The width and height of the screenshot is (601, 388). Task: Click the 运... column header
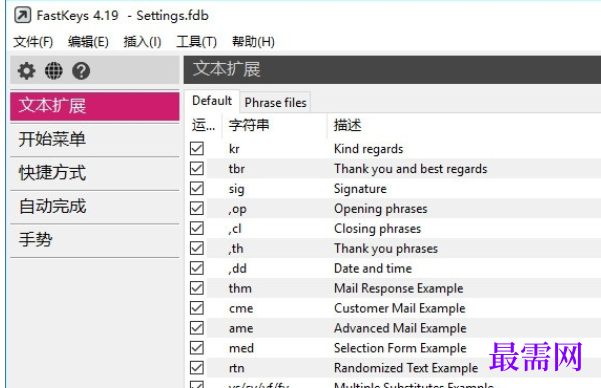click(204, 125)
